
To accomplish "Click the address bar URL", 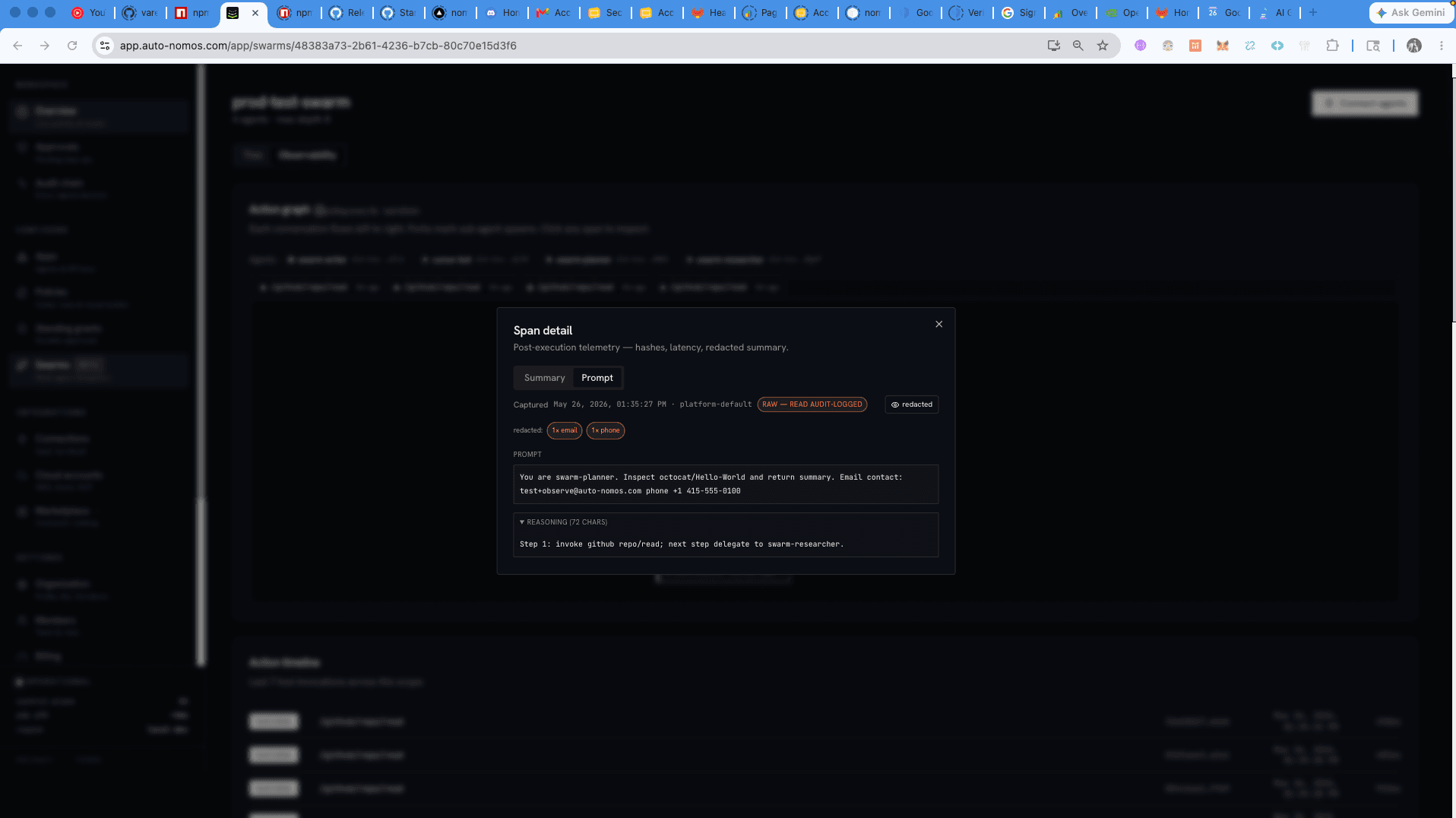I will pyautogui.click(x=318, y=46).
